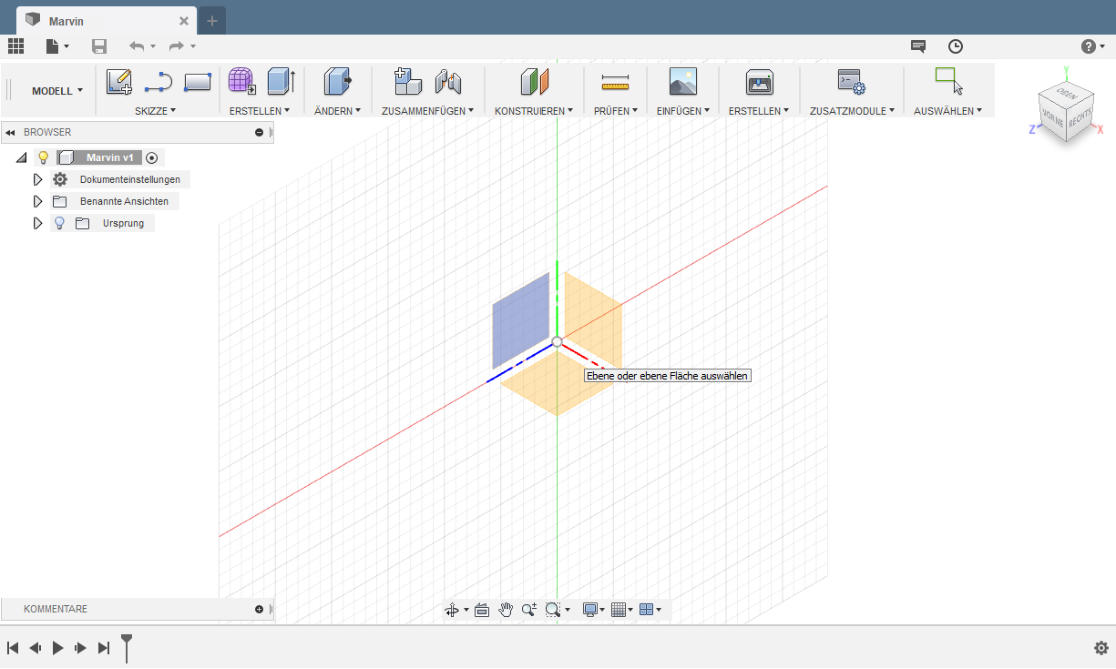
Task: Open the Help question mark icon
Action: tap(1088, 46)
